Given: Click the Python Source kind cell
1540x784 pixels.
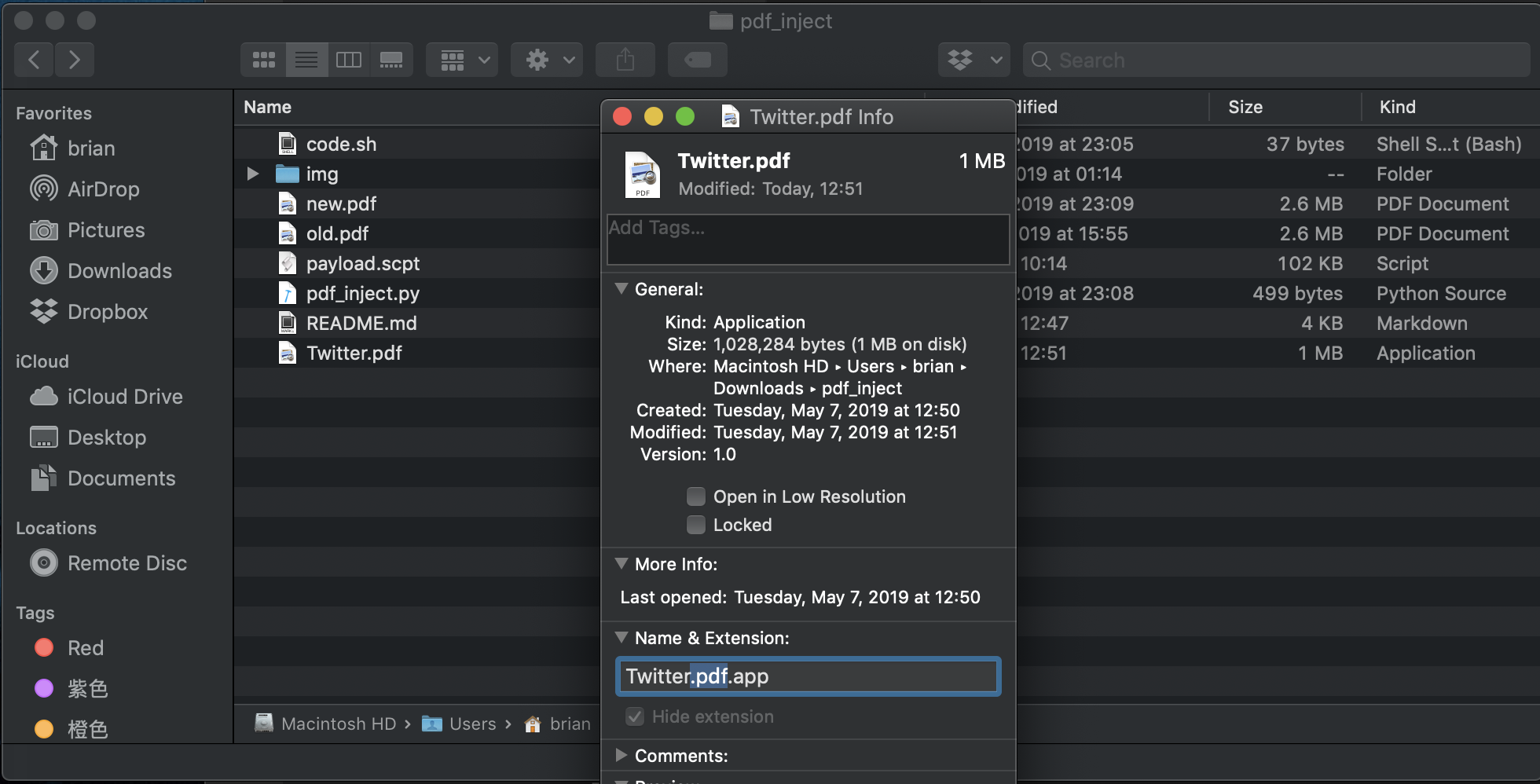Looking at the screenshot, I should point(1441,293).
